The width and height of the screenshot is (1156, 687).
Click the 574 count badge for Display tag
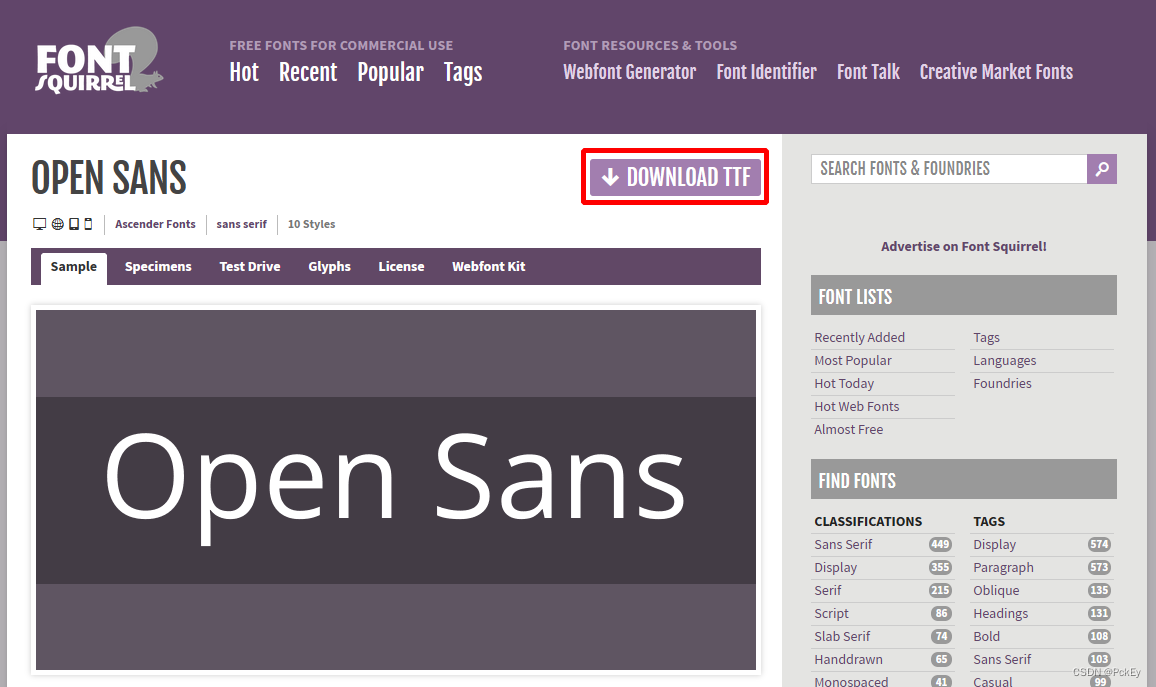click(1099, 545)
